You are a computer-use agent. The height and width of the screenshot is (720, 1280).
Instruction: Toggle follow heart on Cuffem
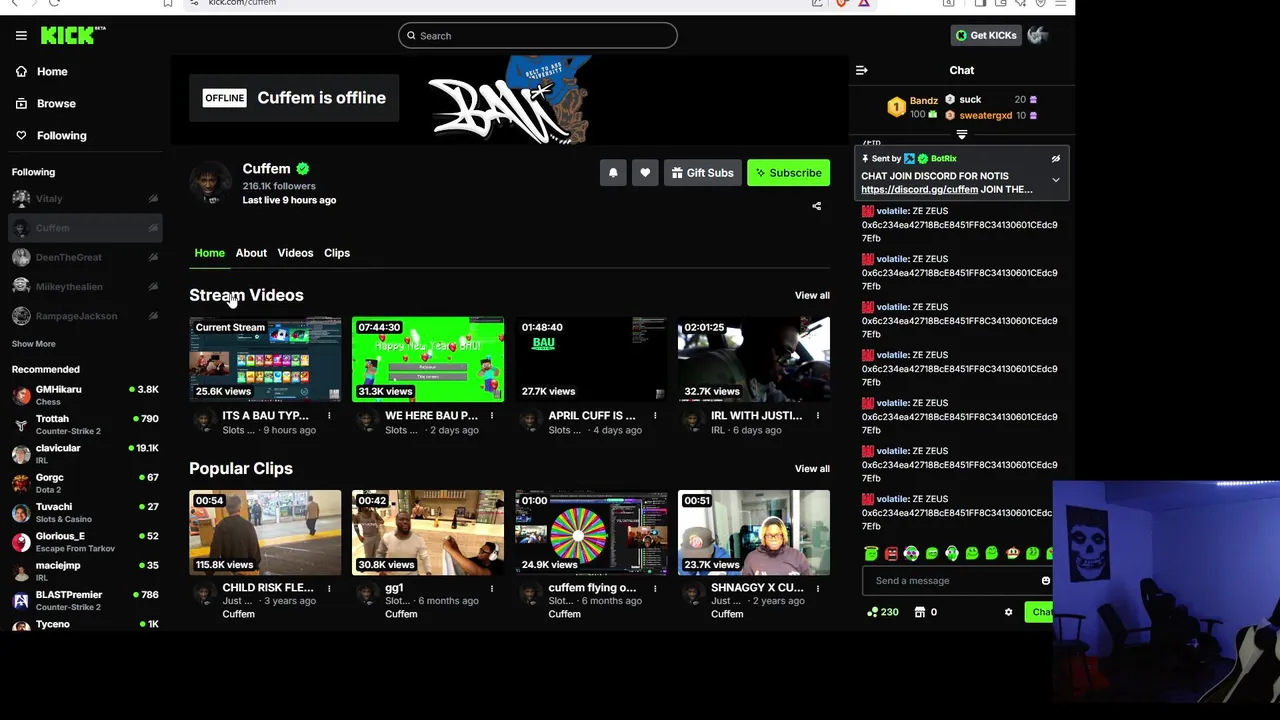tap(645, 173)
